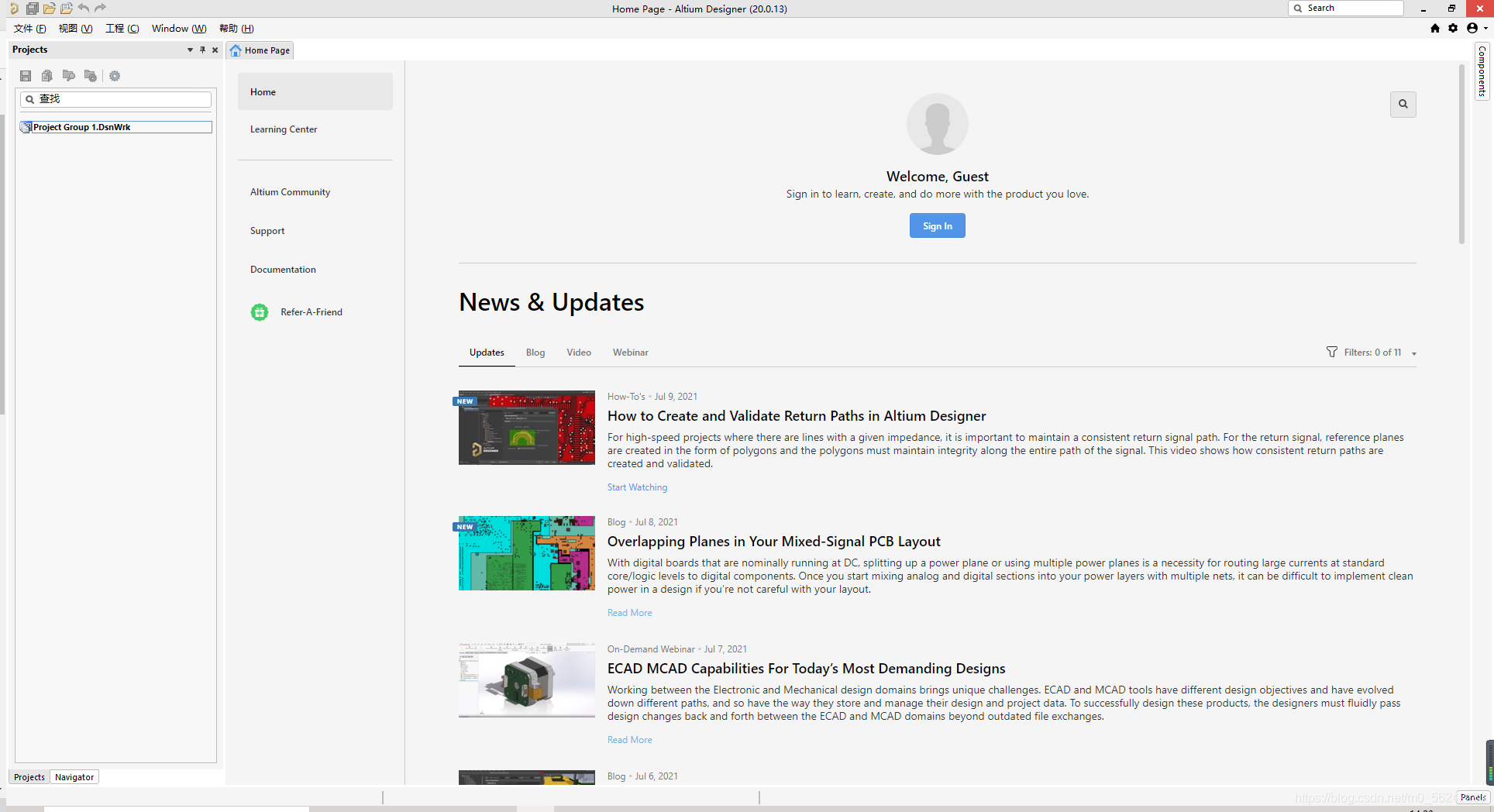Open ECAD MCAD Capabilities article title

coord(807,669)
